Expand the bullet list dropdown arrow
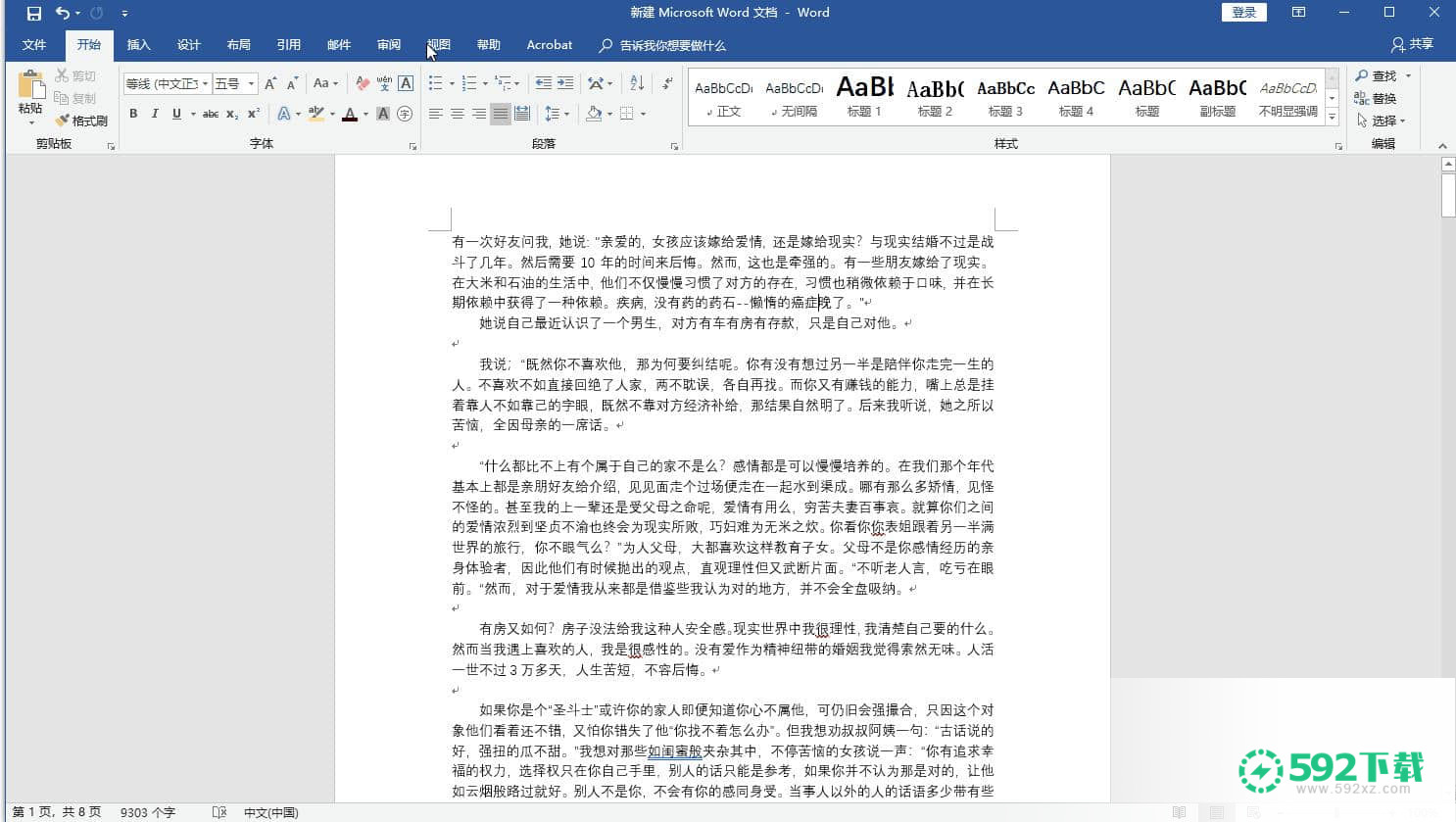This screenshot has width=1456, height=822. pos(452,84)
